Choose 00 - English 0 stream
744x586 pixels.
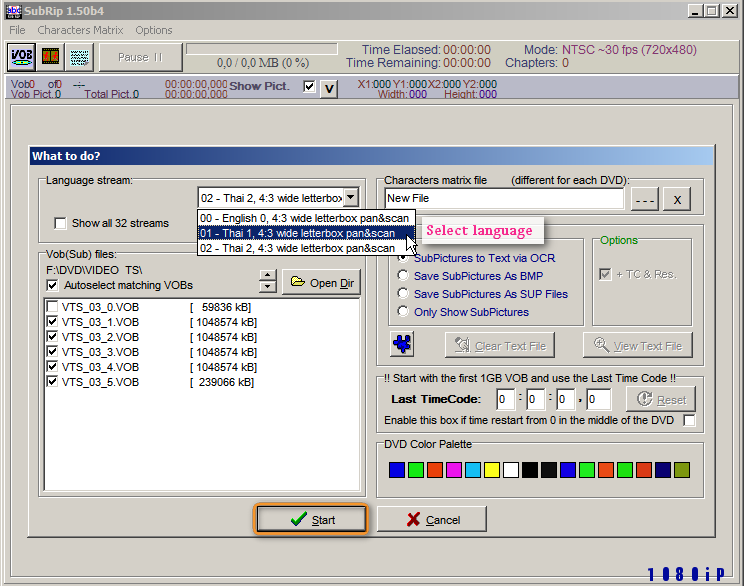[x=306, y=218]
